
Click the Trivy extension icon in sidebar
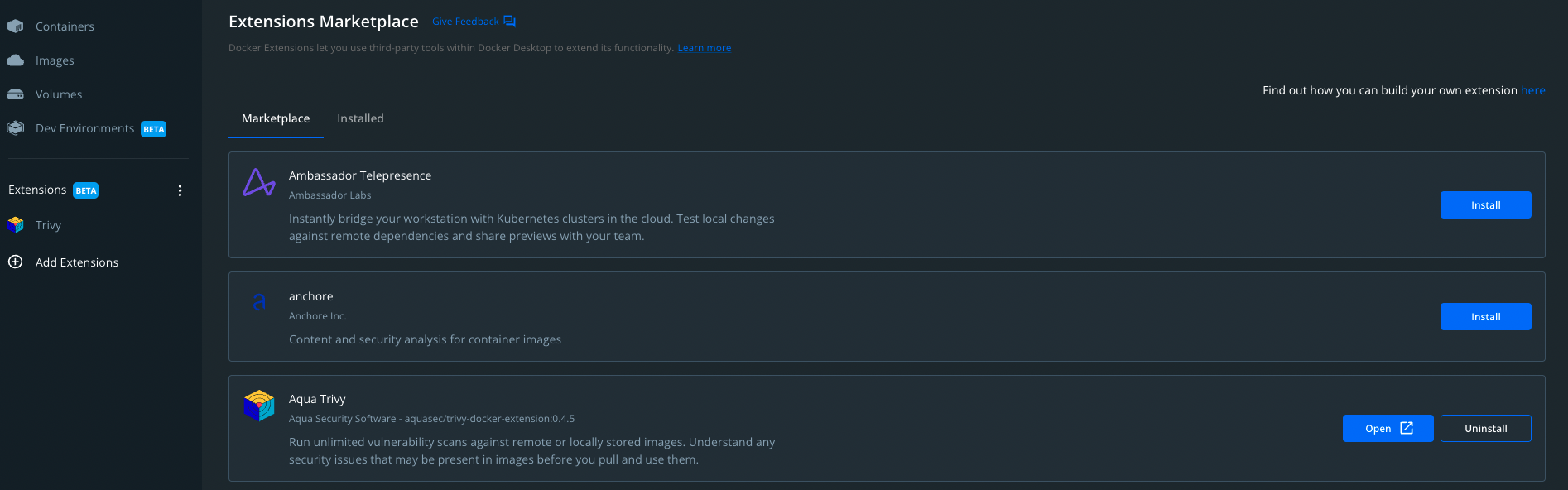[x=15, y=225]
